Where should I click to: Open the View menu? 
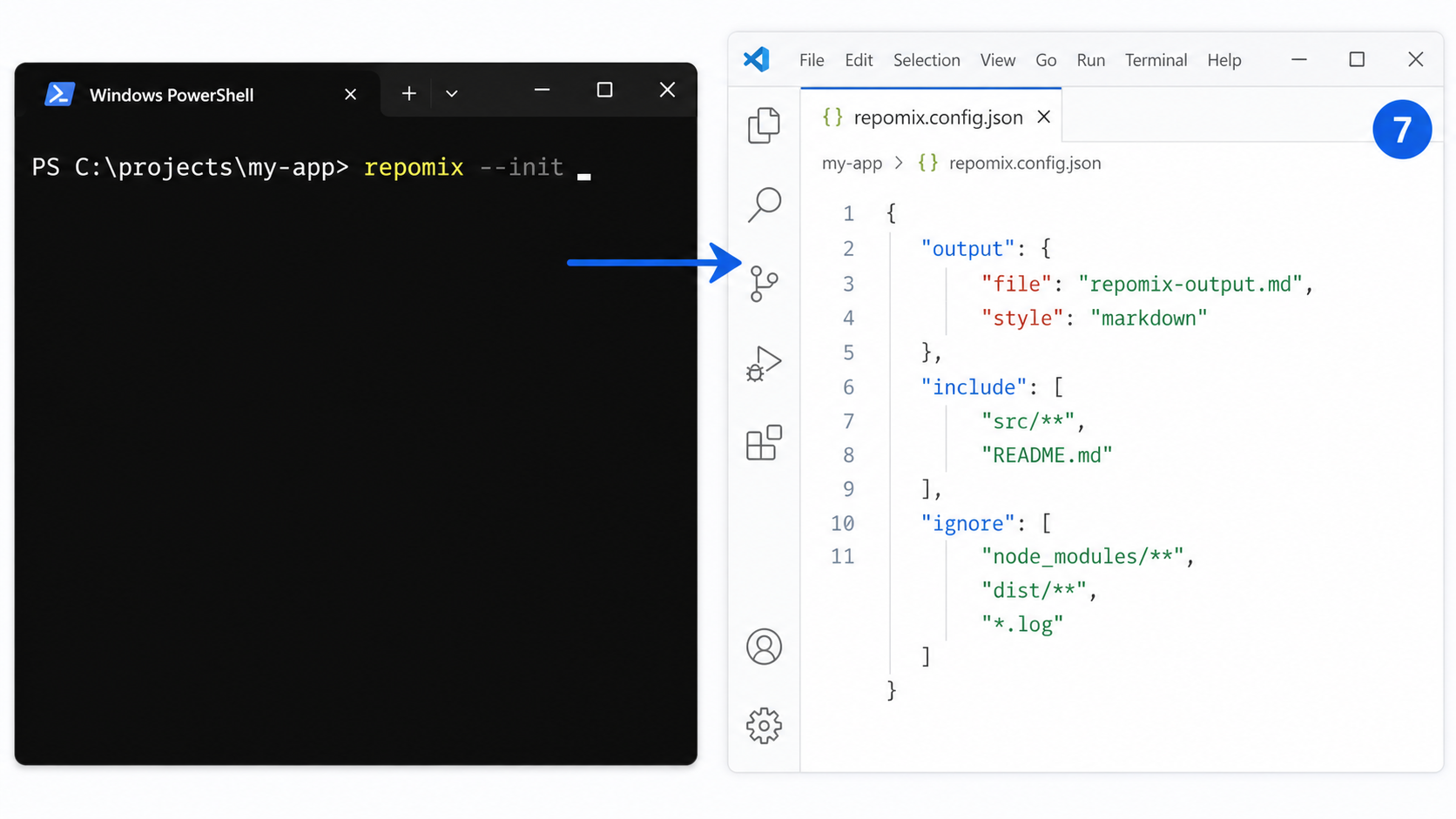pos(998,60)
